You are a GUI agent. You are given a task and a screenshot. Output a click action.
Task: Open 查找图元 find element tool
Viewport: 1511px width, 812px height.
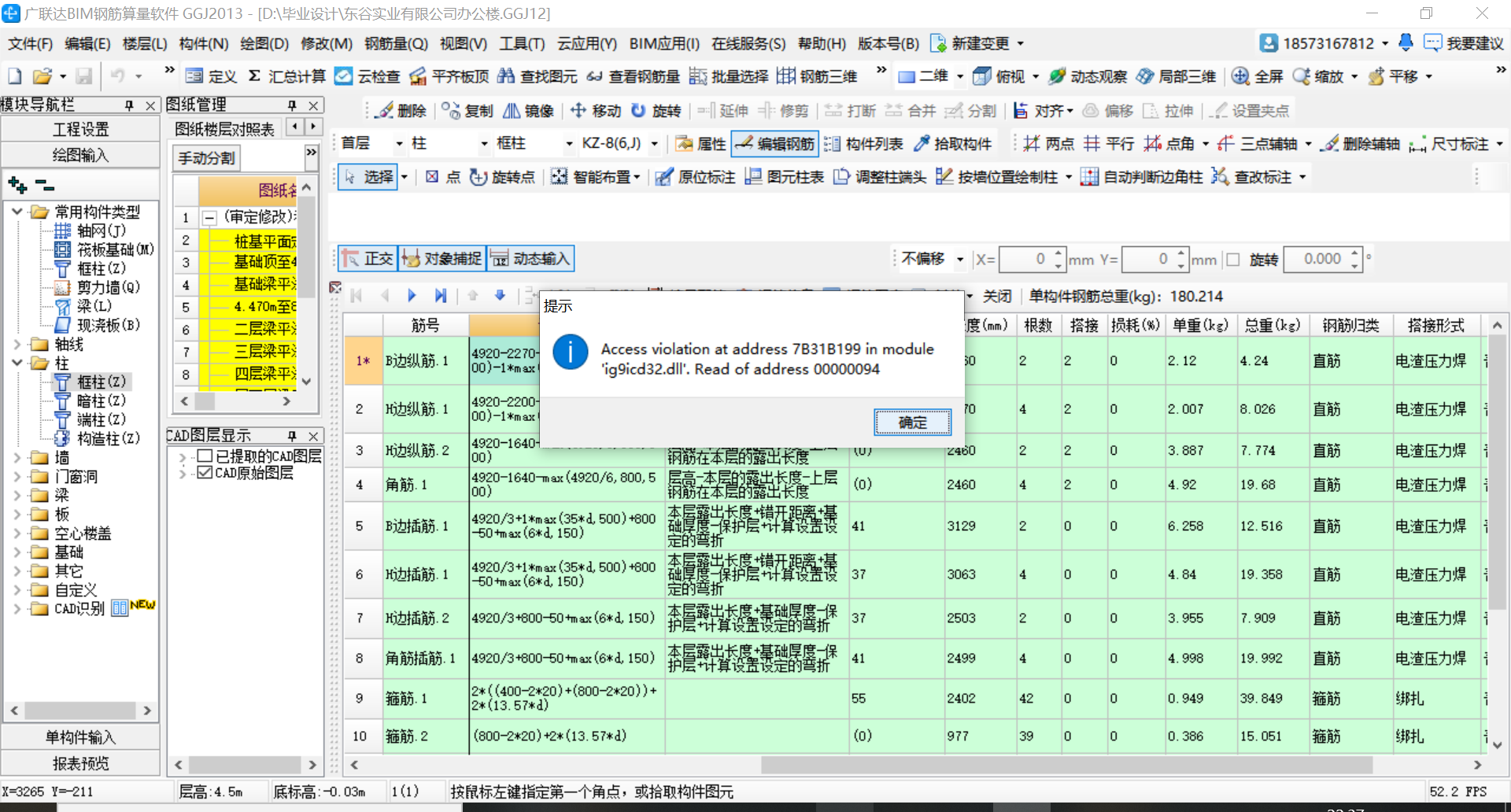538,76
